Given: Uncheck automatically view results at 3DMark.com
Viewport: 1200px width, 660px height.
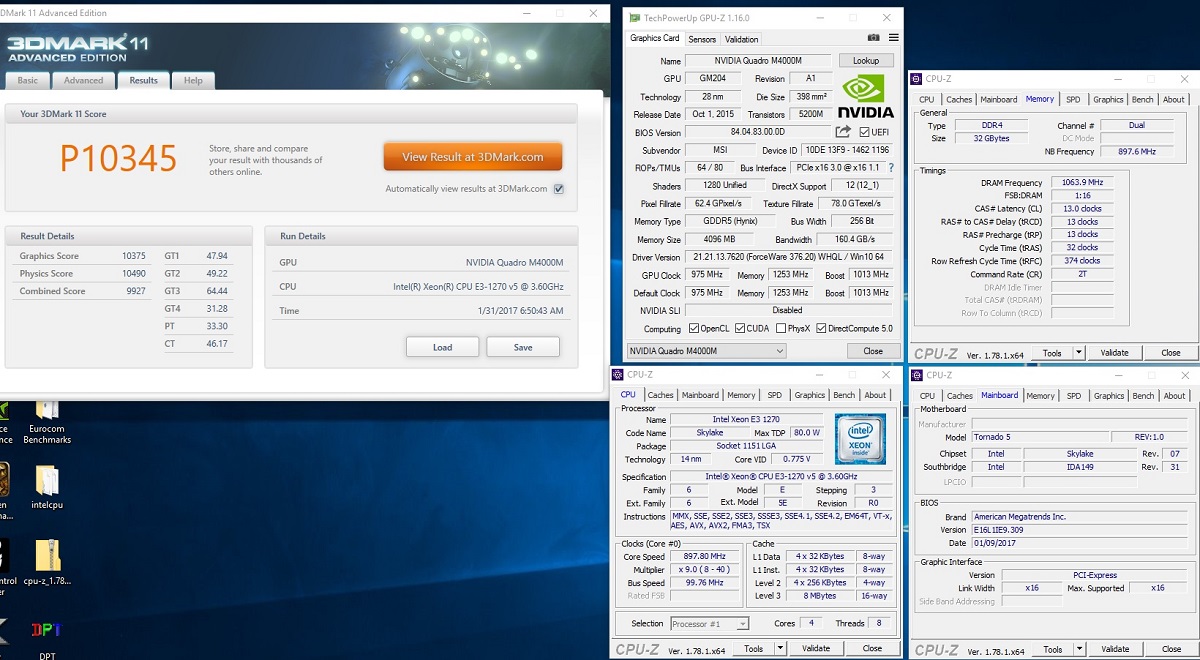Looking at the screenshot, I should (x=558, y=189).
